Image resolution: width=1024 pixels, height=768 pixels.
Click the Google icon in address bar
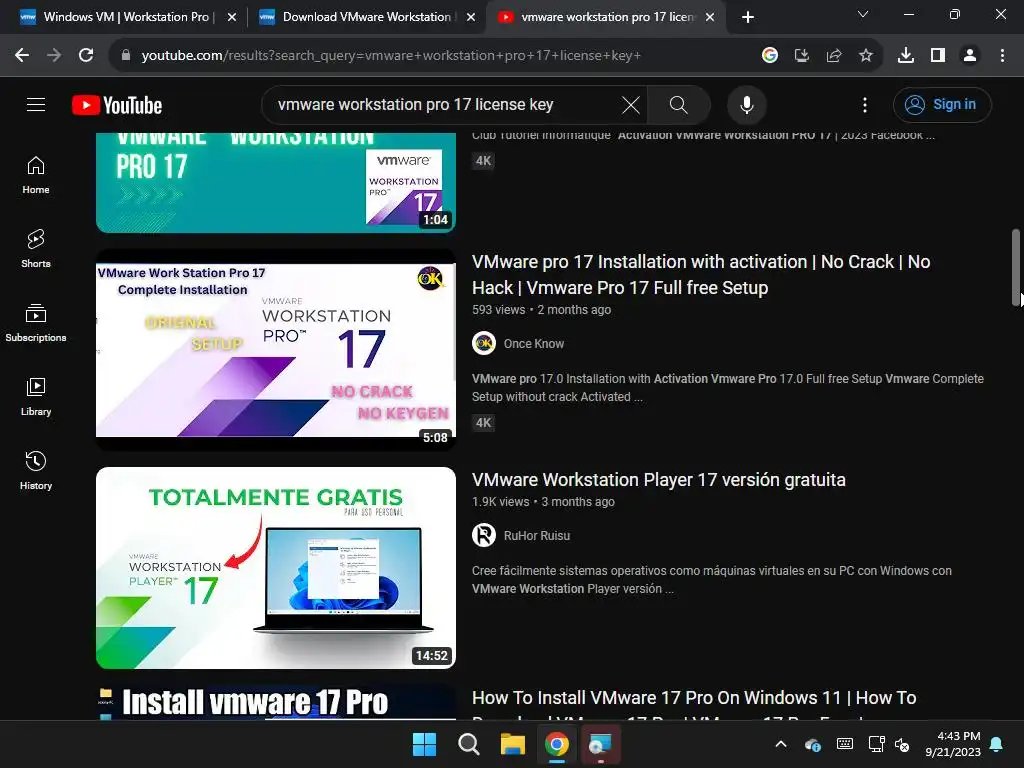pyautogui.click(x=770, y=56)
